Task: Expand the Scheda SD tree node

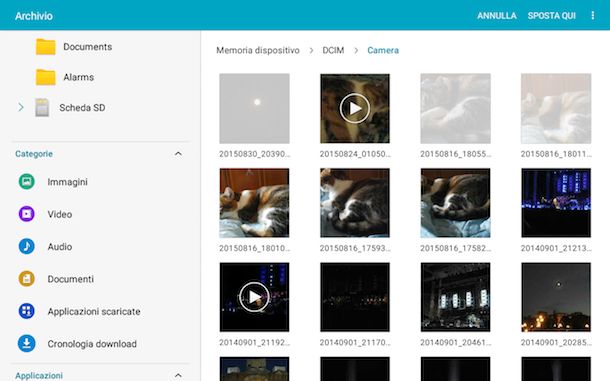Action: (21, 107)
